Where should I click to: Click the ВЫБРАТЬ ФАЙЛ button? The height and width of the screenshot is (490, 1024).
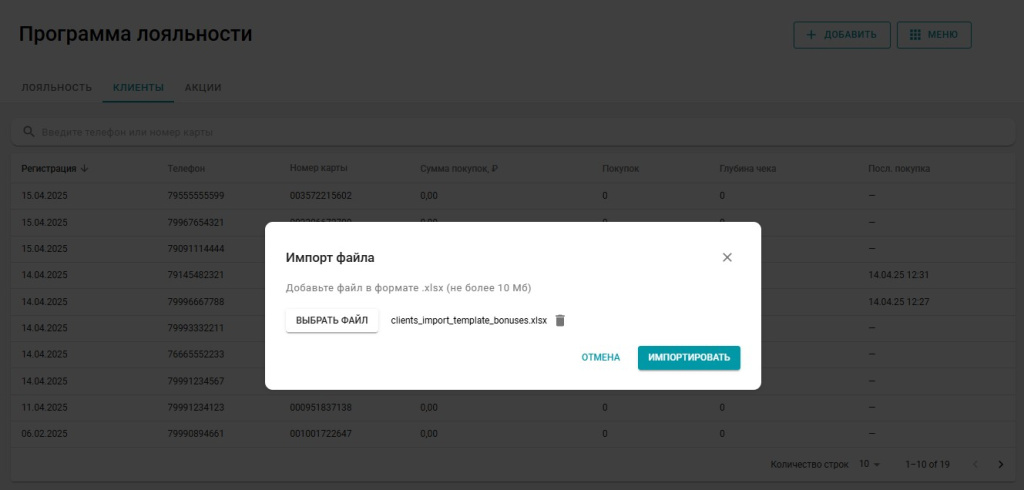(x=332, y=320)
